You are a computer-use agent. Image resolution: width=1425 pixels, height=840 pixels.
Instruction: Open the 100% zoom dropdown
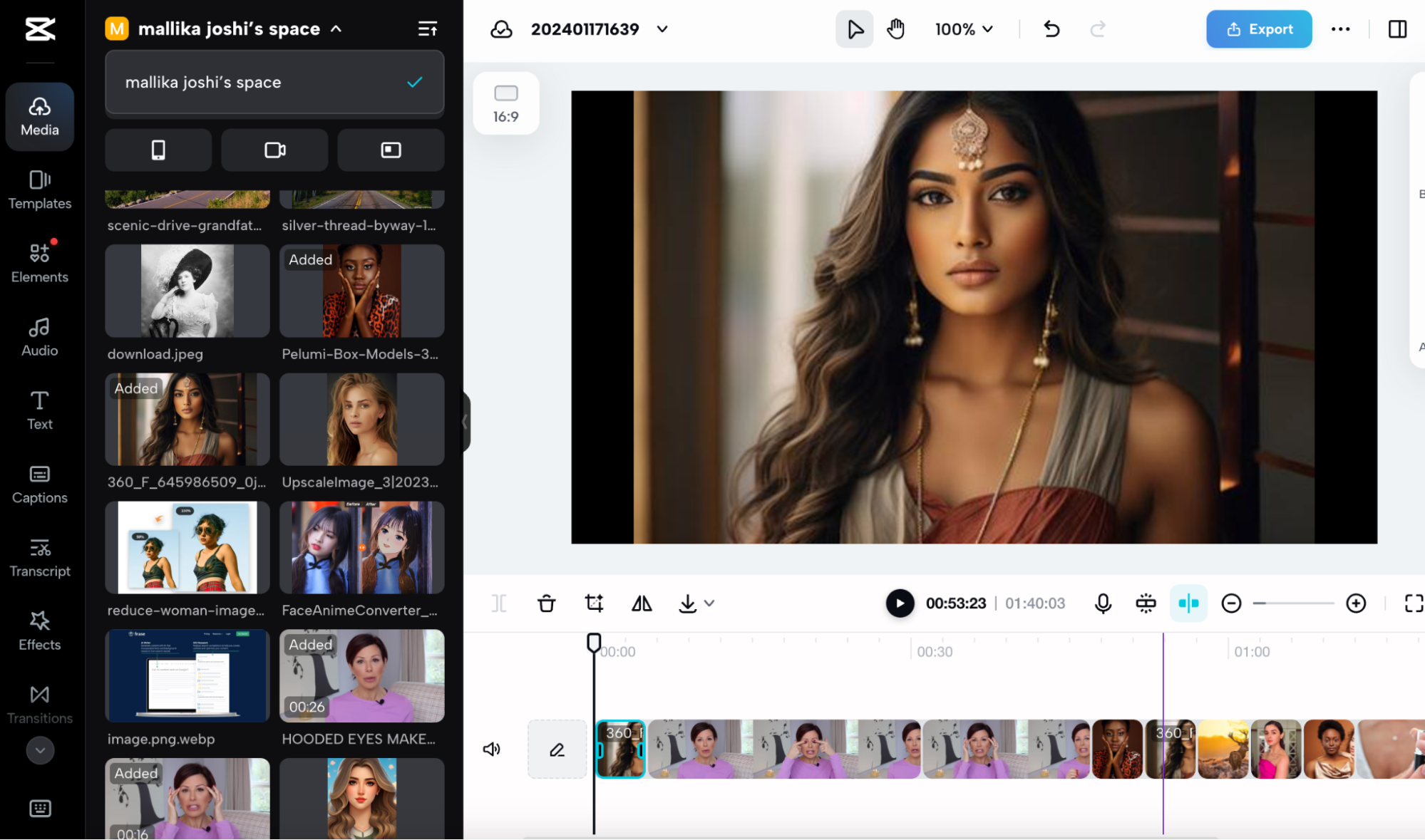pos(964,29)
